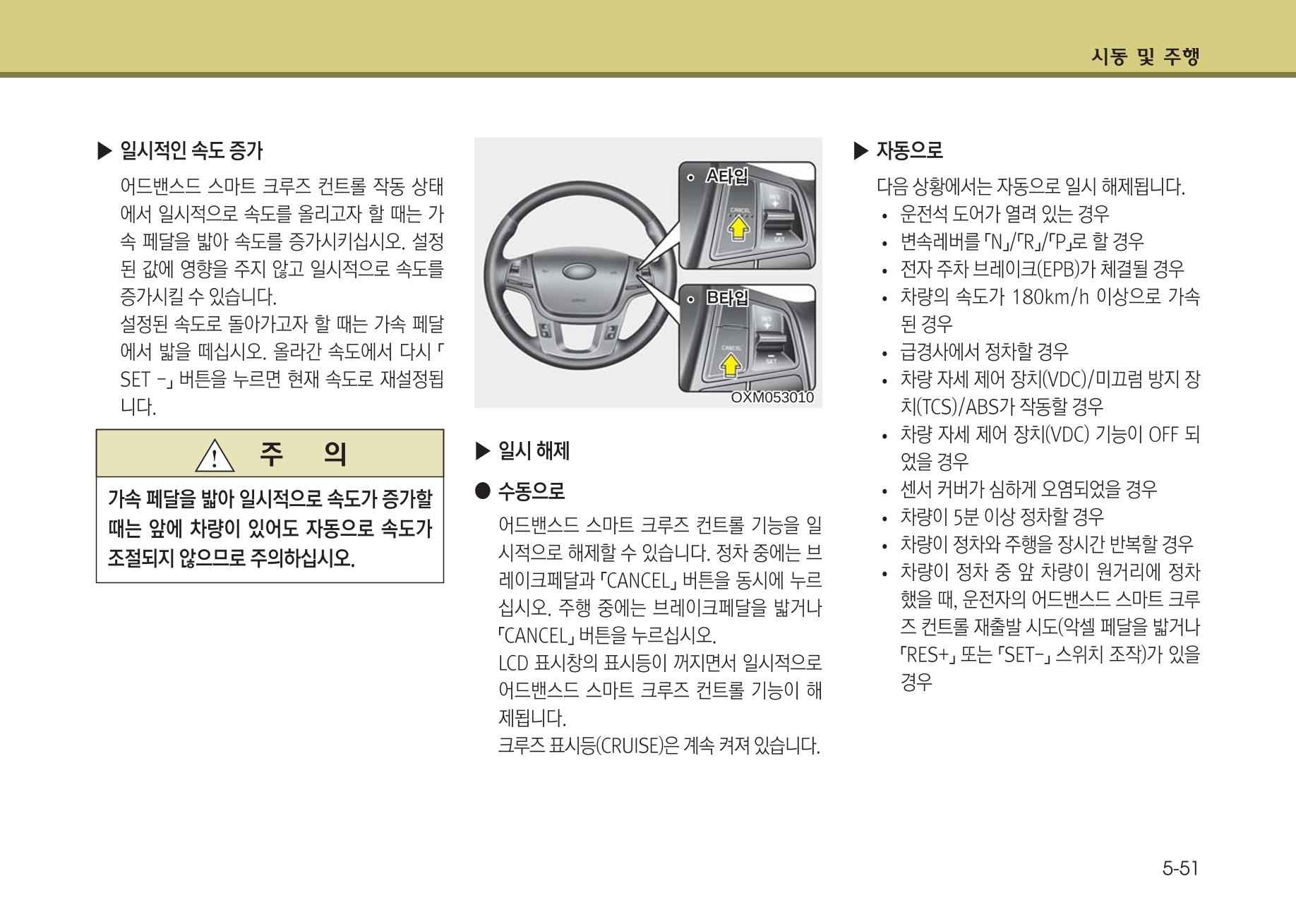Click the line 'LCD 표시창의 표시등이 꺼지면서'

click(659, 663)
